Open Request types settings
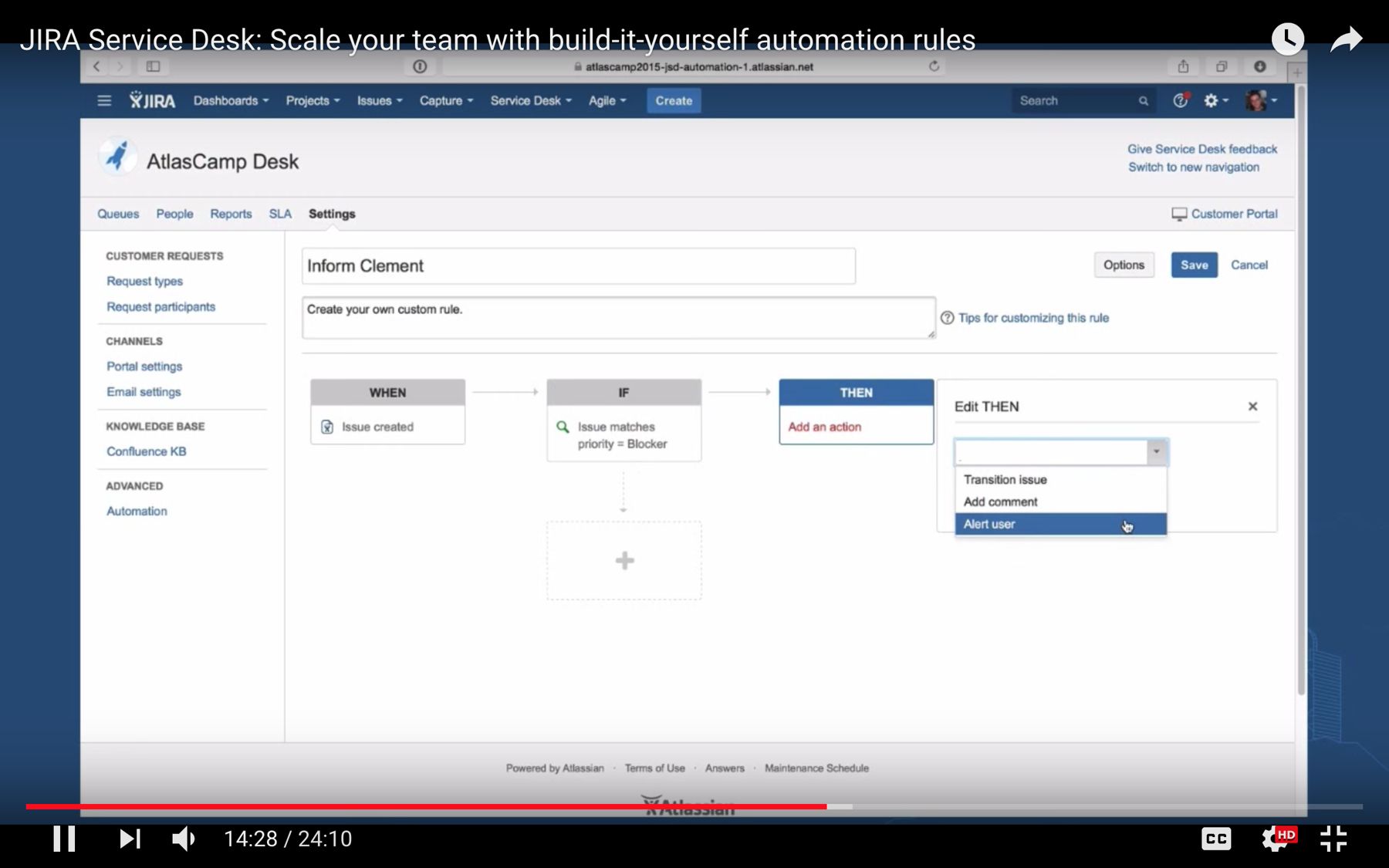Screen dimensions: 1389x868 click(x=144, y=281)
